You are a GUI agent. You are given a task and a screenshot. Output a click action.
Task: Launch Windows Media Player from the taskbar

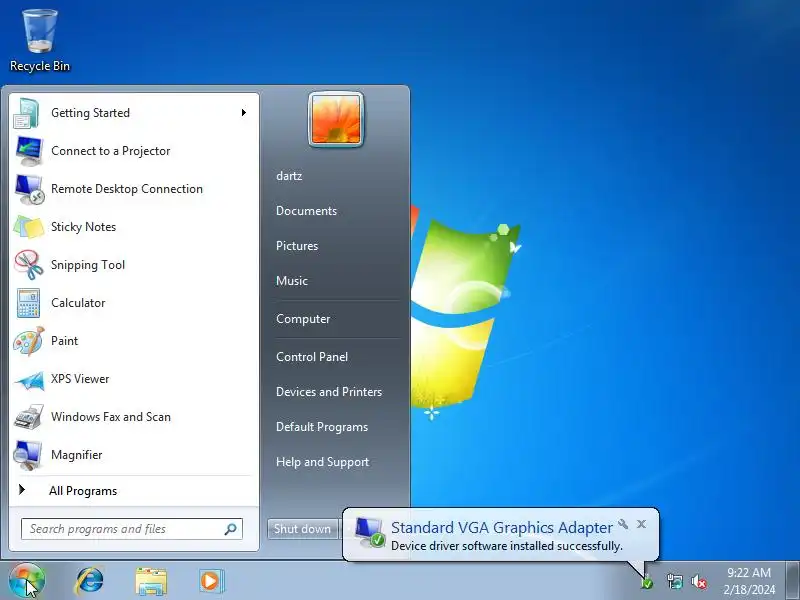[210, 581]
